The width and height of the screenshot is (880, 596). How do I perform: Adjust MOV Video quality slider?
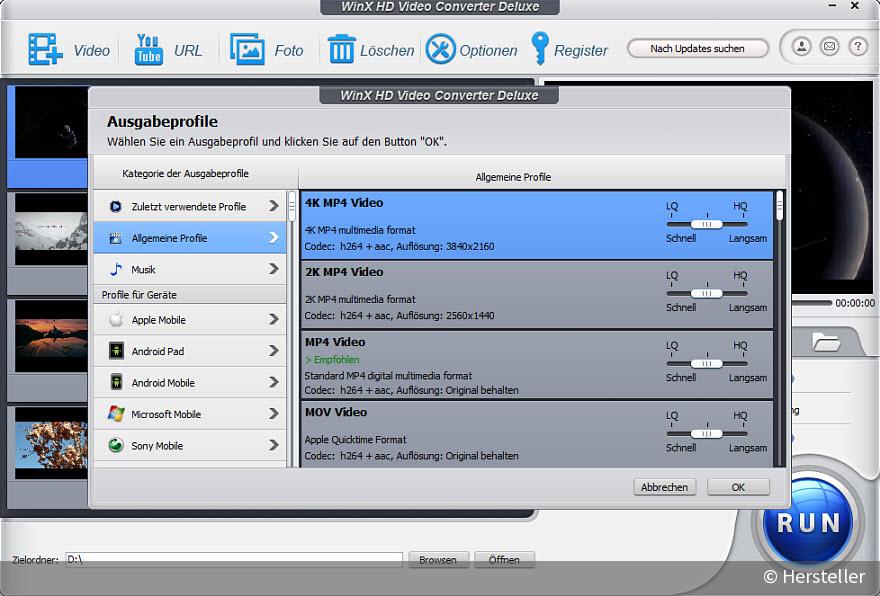[707, 434]
